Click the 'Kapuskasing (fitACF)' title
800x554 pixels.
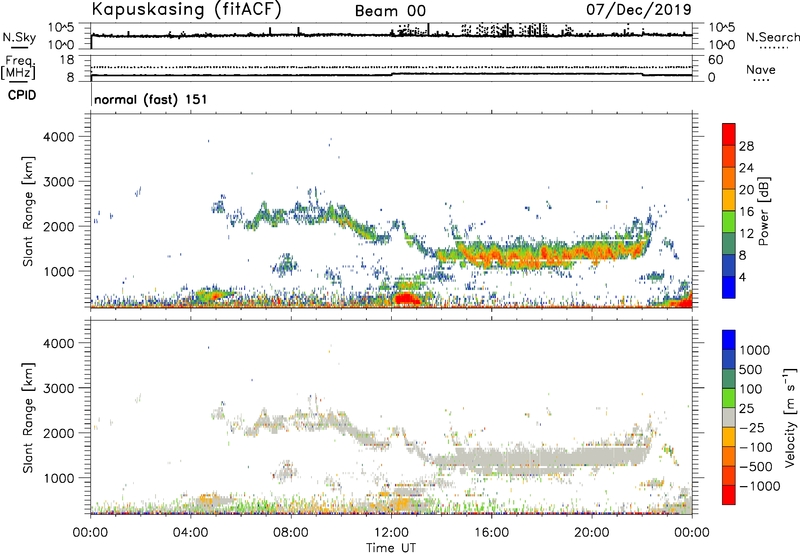pyautogui.click(x=186, y=9)
